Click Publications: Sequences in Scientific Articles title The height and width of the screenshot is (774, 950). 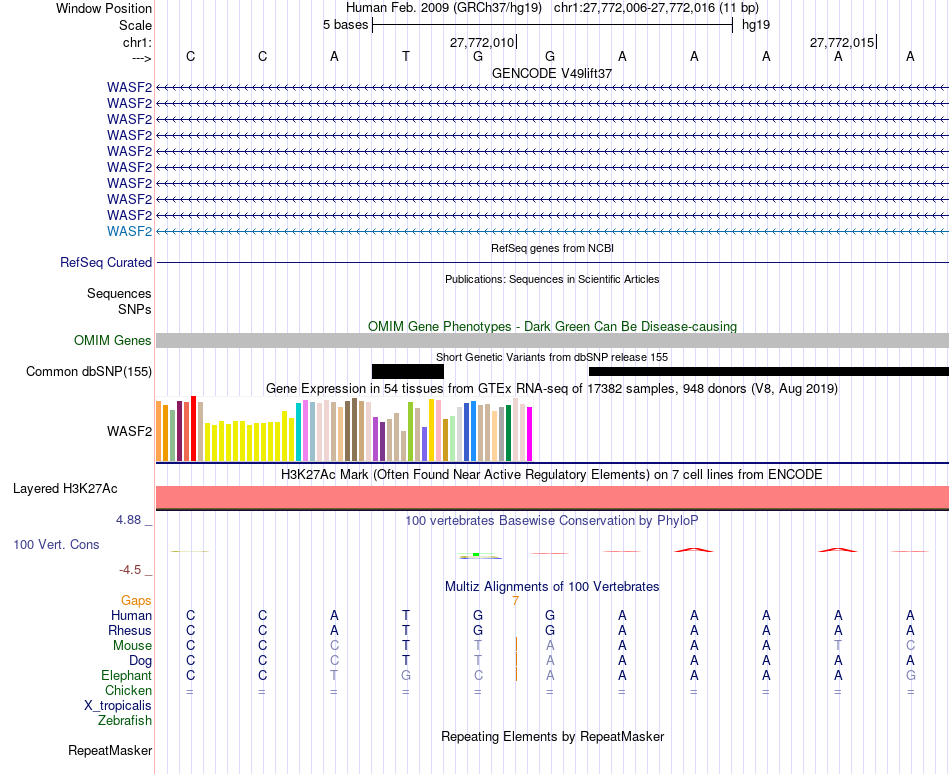pos(552,279)
